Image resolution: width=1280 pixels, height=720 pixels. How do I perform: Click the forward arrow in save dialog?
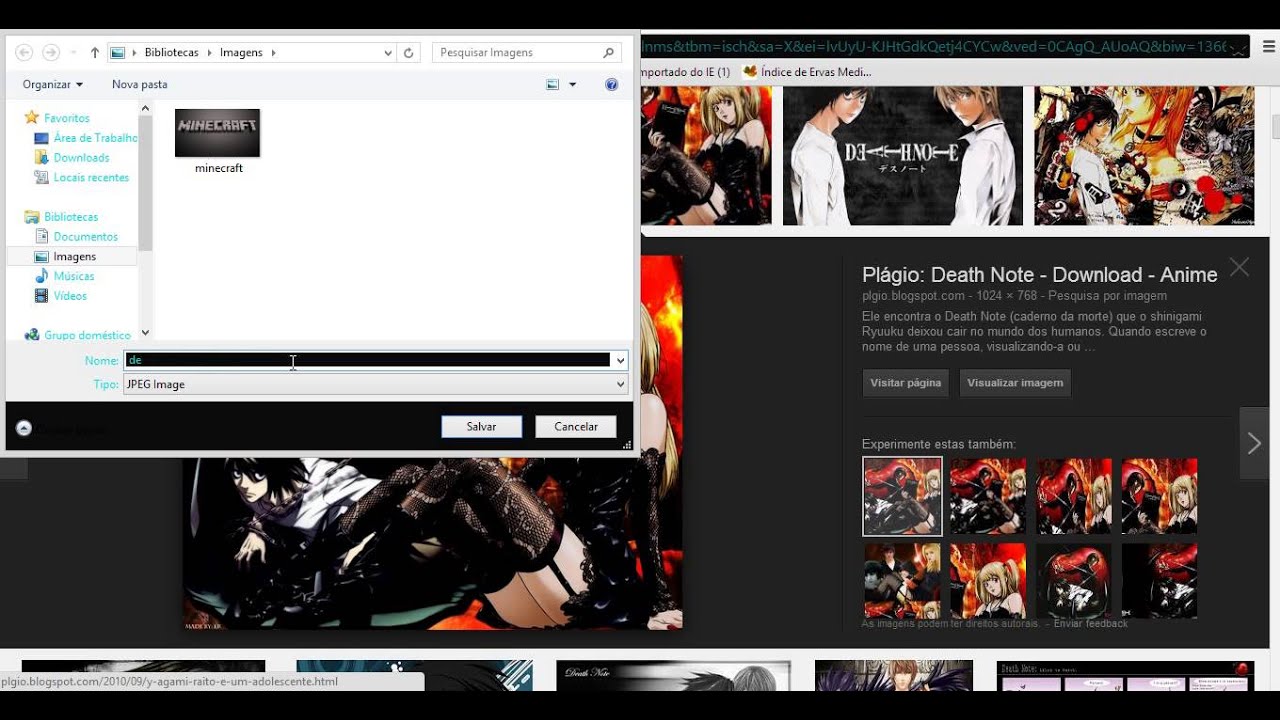pyautogui.click(x=51, y=52)
